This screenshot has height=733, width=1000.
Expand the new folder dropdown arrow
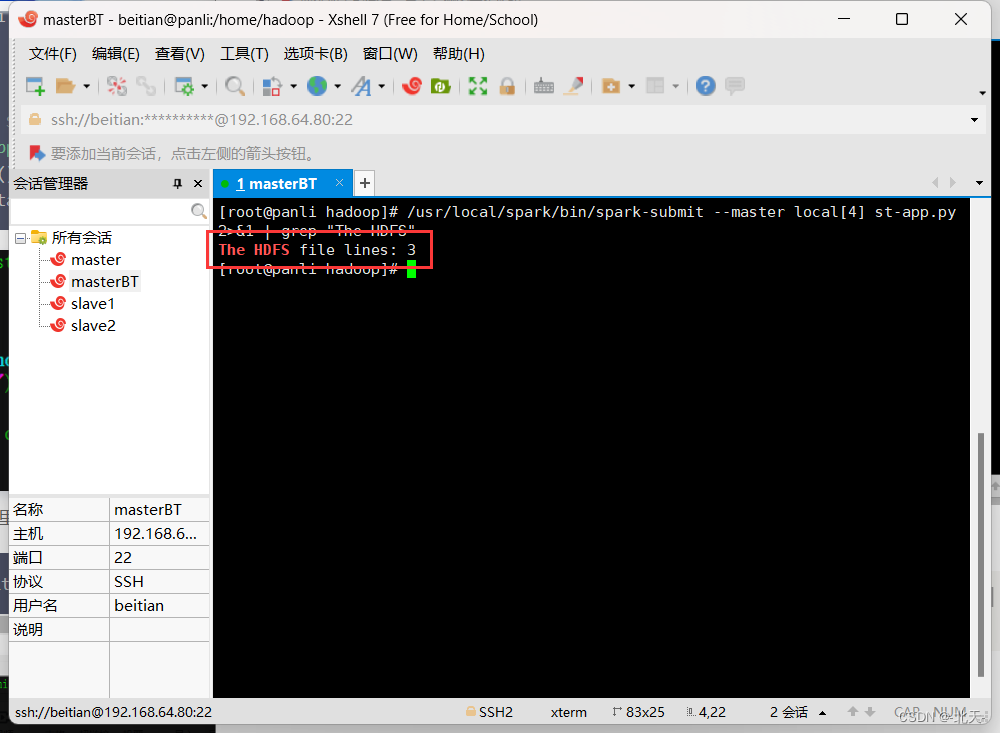coord(631,86)
